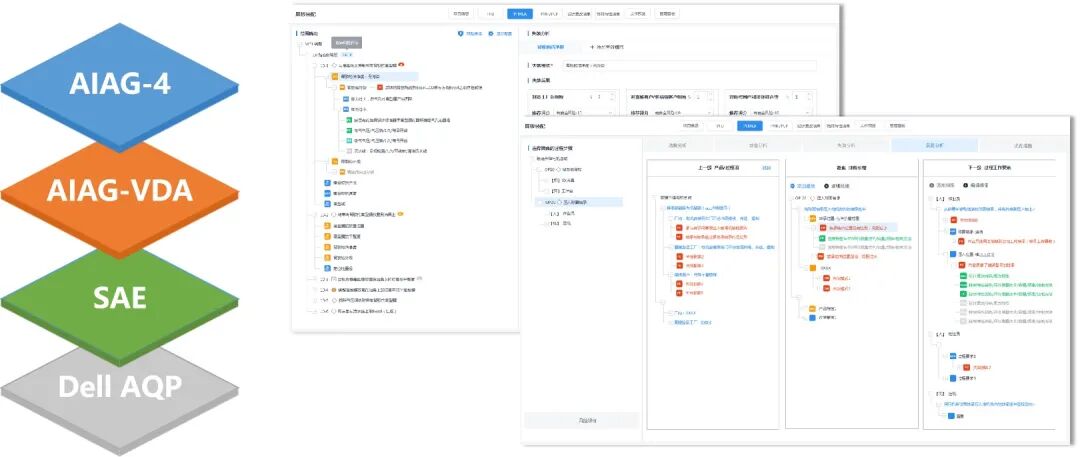Image resolution: width=1080 pixels, height=457 pixels.
Task: Click red alert badge on first back-window tree node
Action: coord(401,65)
